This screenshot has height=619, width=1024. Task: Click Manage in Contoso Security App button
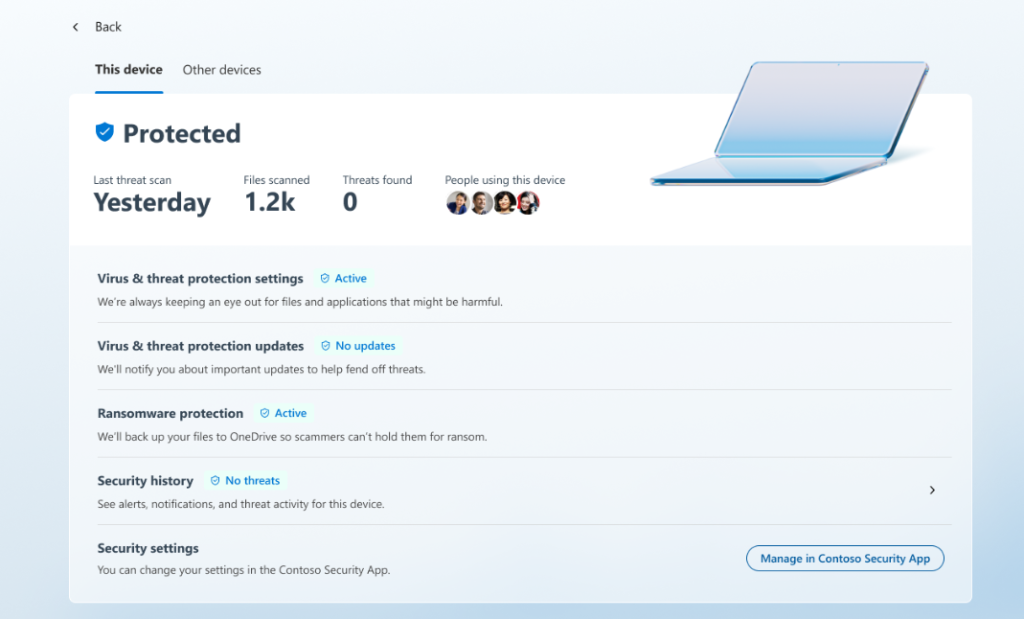click(x=845, y=559)
